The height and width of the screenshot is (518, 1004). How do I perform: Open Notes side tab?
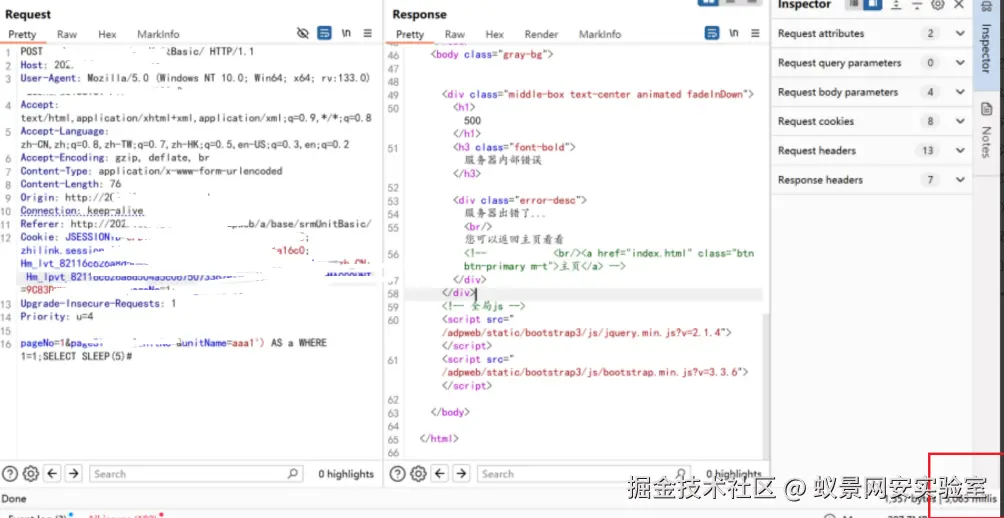[x=987, y=133]
